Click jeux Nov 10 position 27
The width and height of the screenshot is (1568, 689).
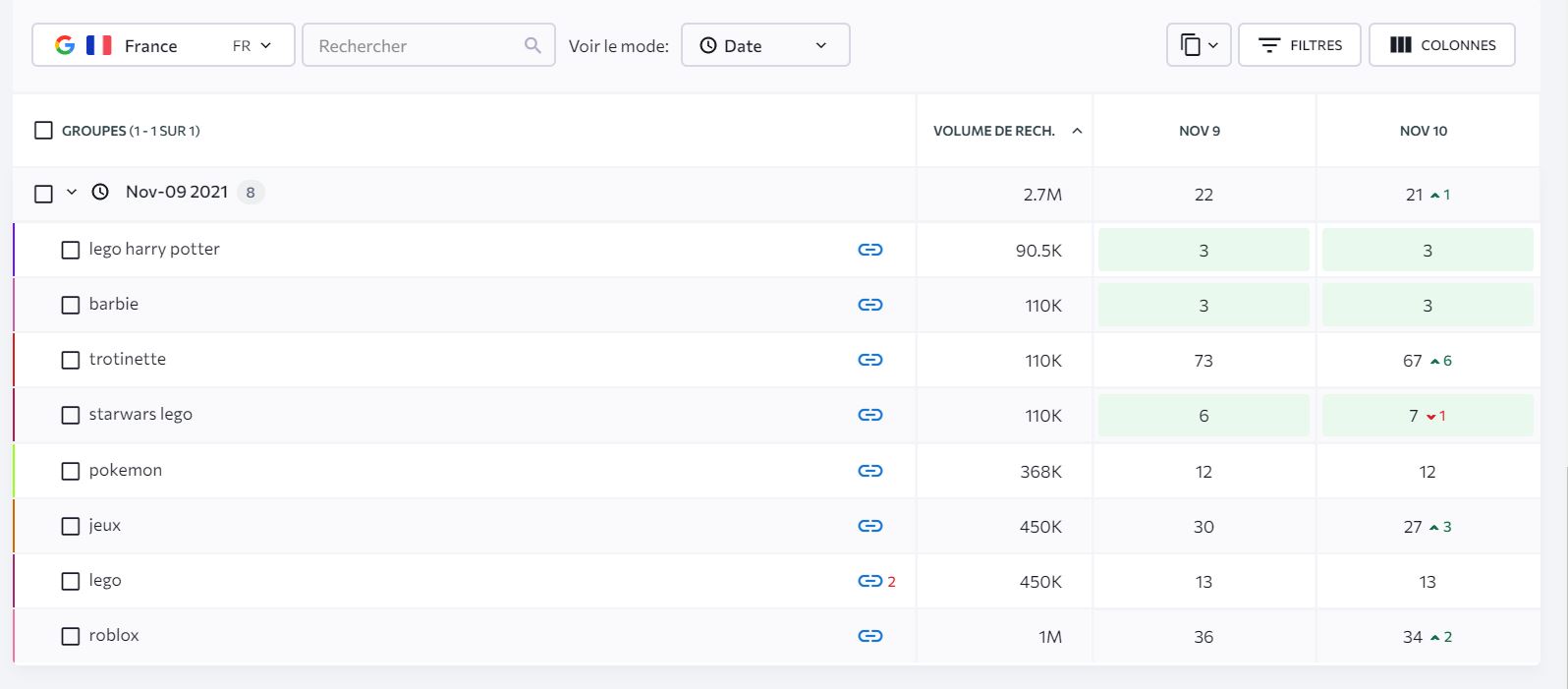tap(1412, 527)
